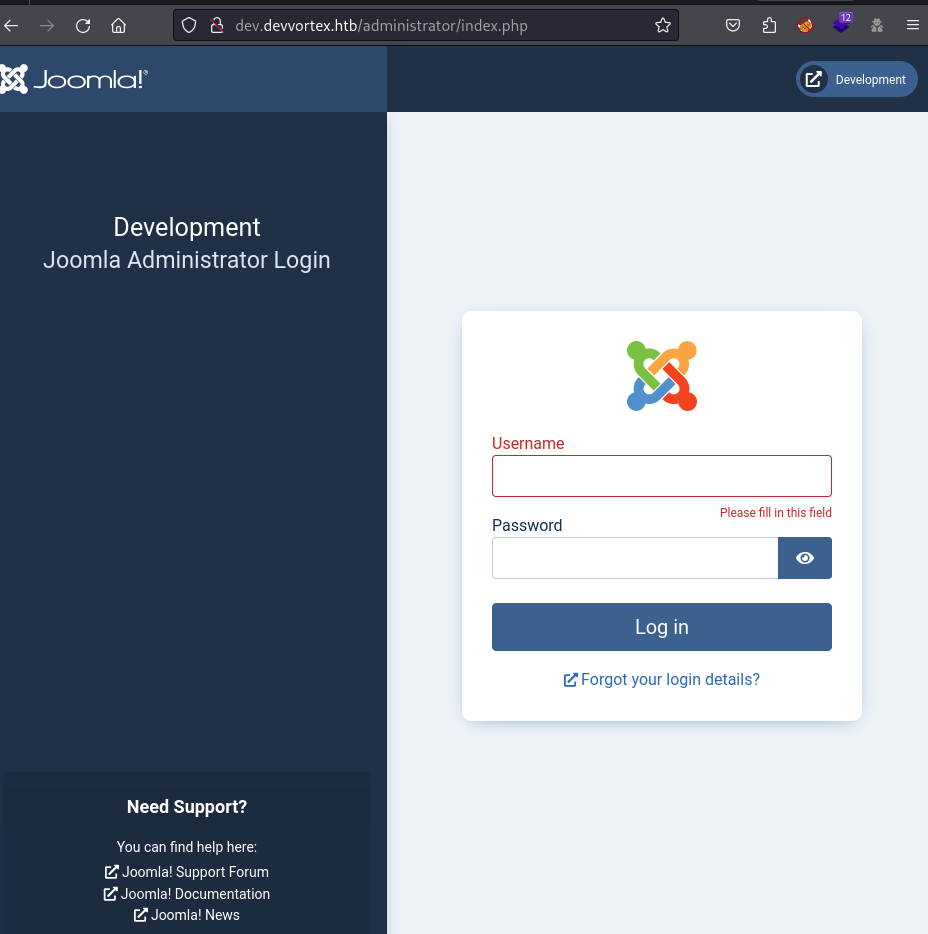928x934 pixels.
Task: Open the purple extension with 12 badge
Action: (842, 24)
